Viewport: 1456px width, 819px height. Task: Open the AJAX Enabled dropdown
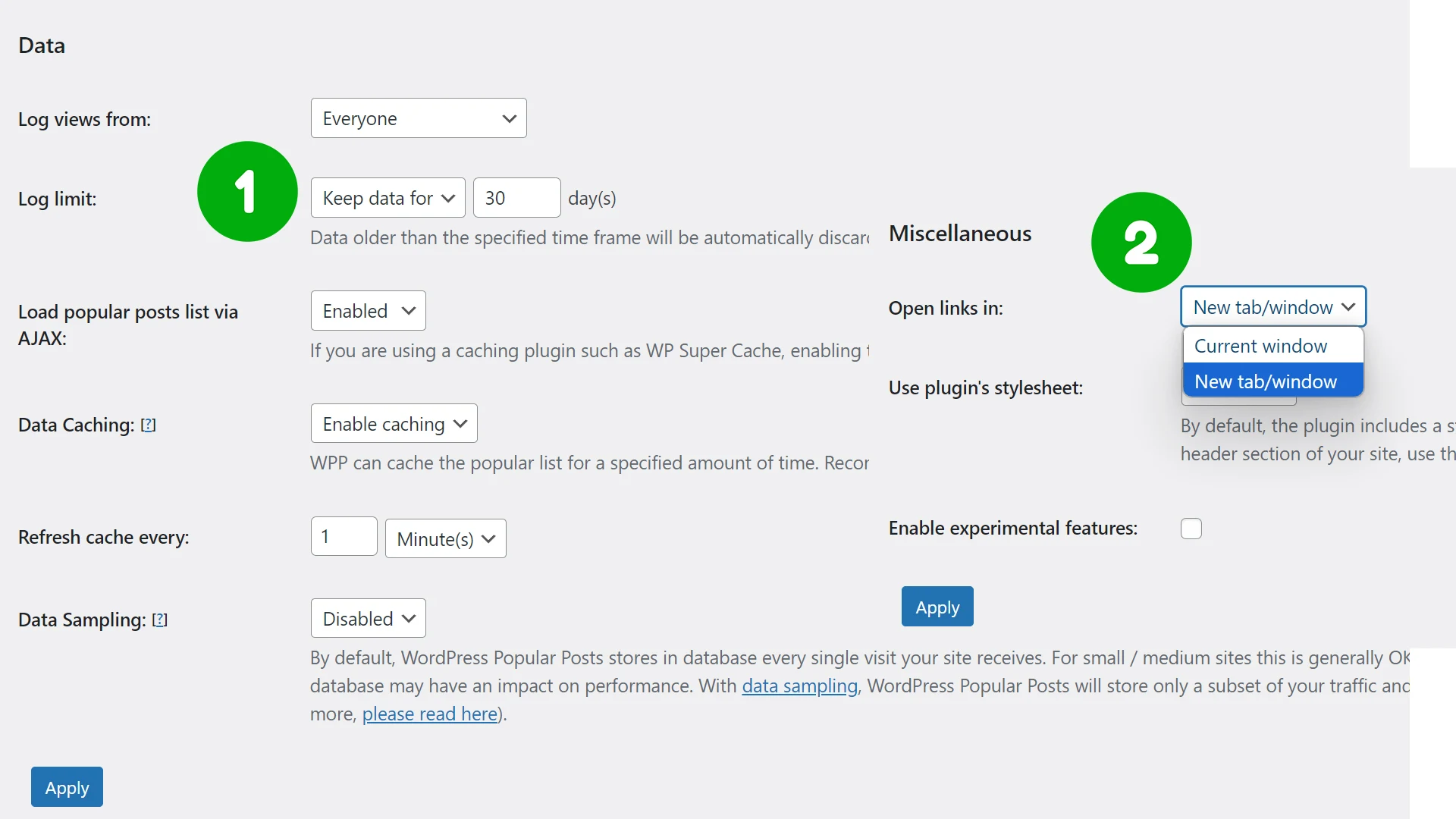pyautogui.click(x=369, y=311)
